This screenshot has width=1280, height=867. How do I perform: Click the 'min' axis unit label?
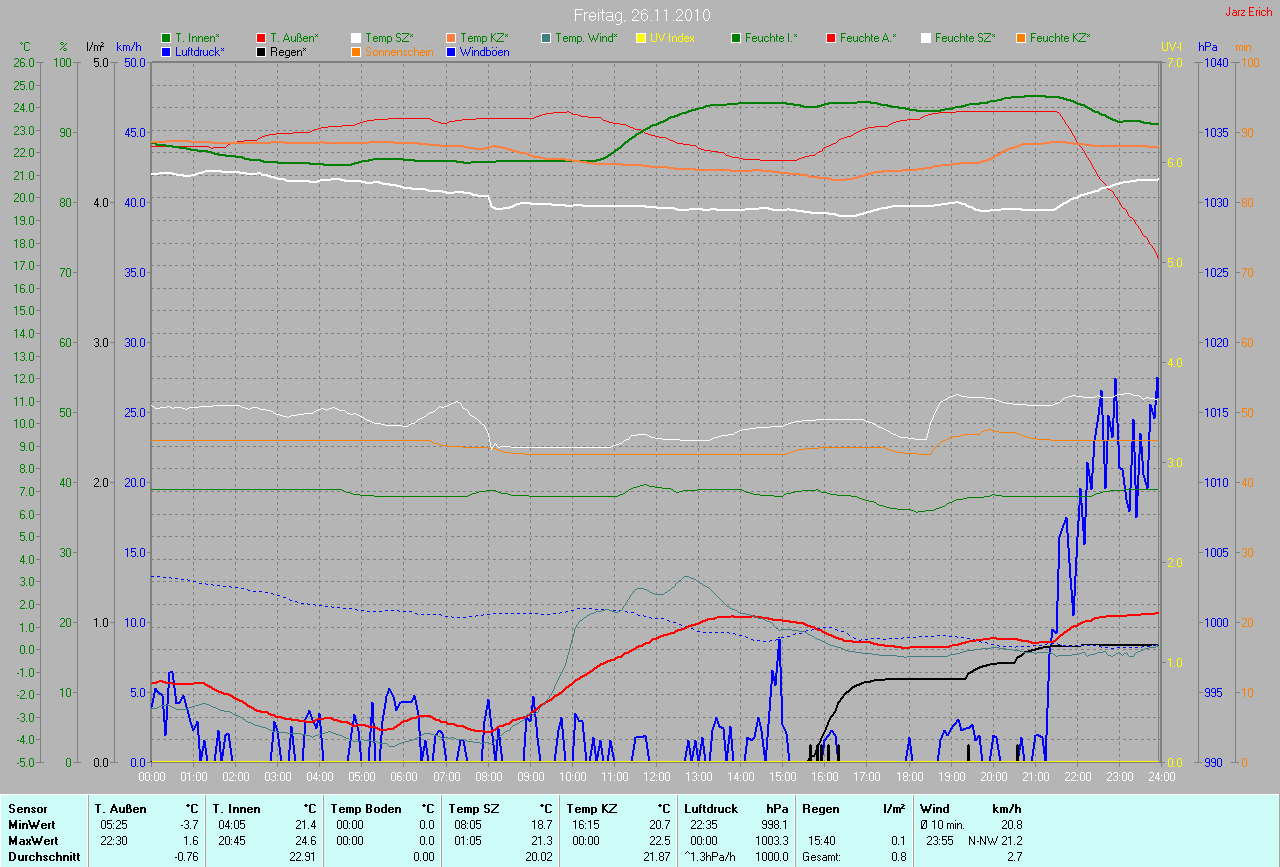1243,47
